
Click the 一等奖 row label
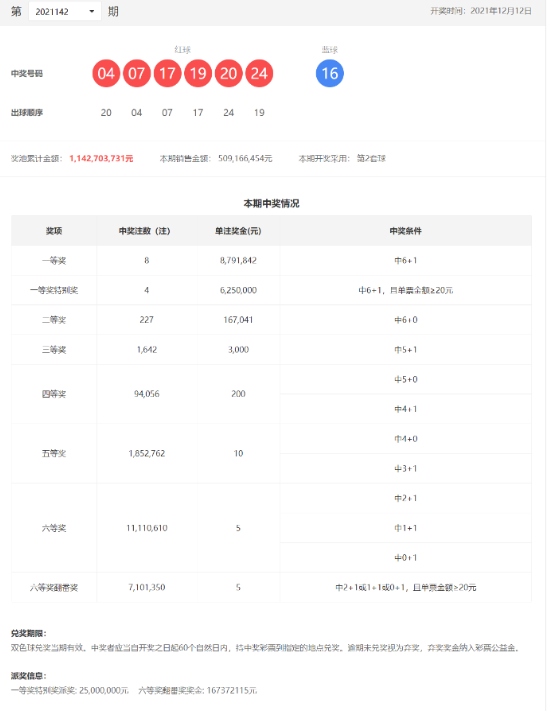[54, 260]
